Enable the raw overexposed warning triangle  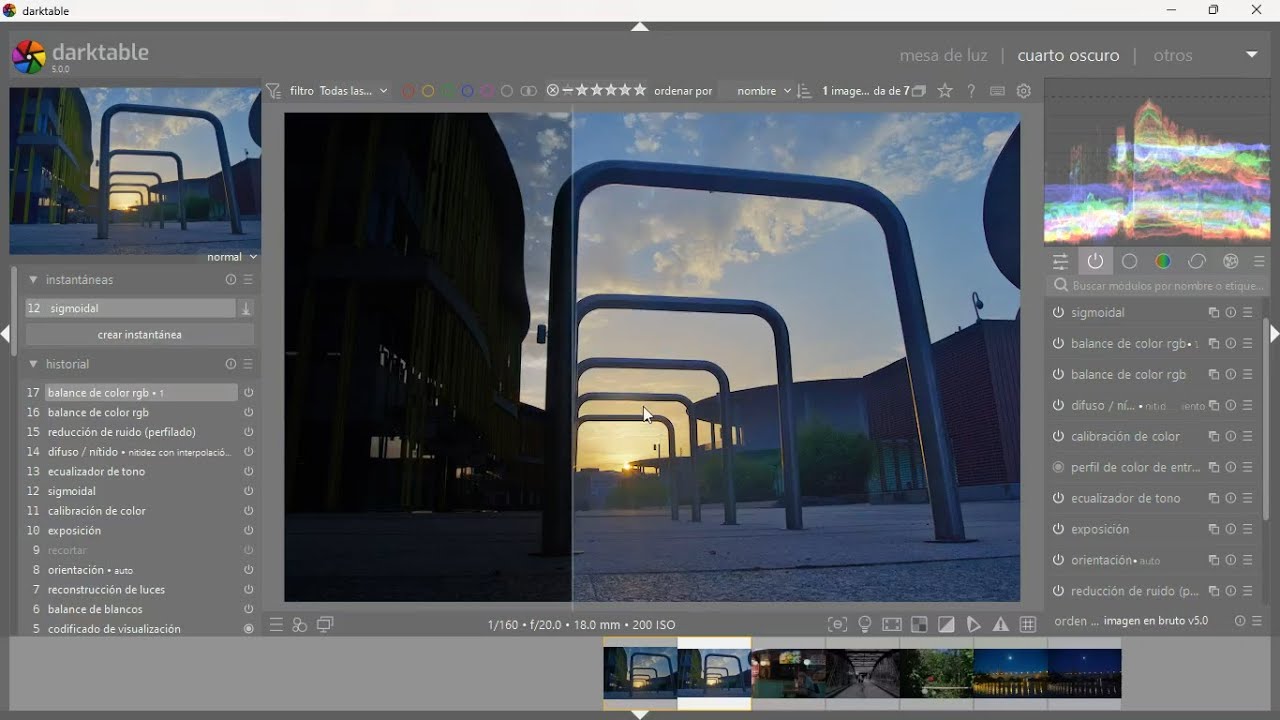pyautogui.click(x=1001, y=625)
